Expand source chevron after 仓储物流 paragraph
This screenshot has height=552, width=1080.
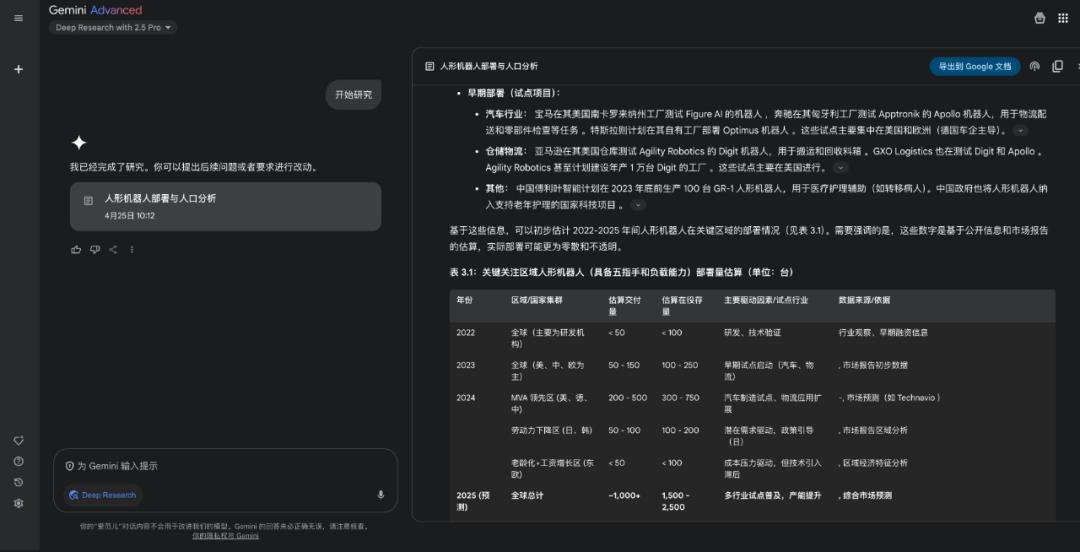tap(840, 168)
